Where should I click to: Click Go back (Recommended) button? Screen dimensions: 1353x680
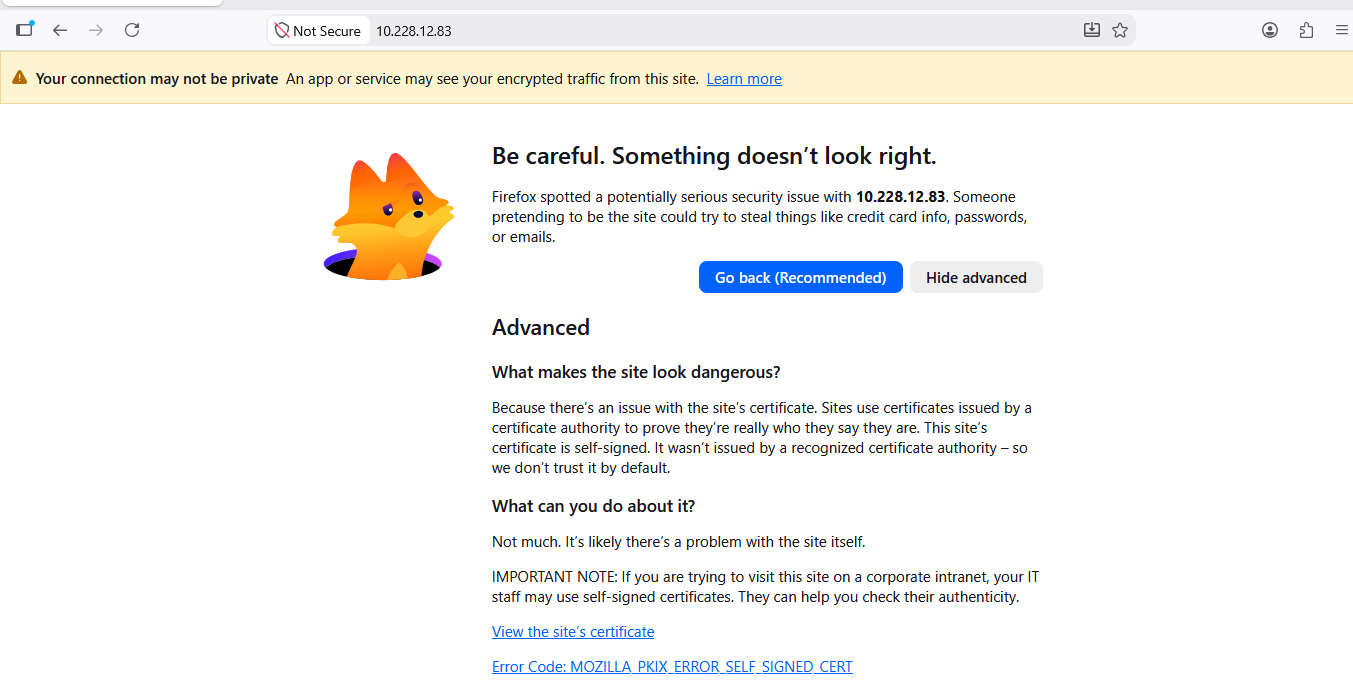point(801,278)
